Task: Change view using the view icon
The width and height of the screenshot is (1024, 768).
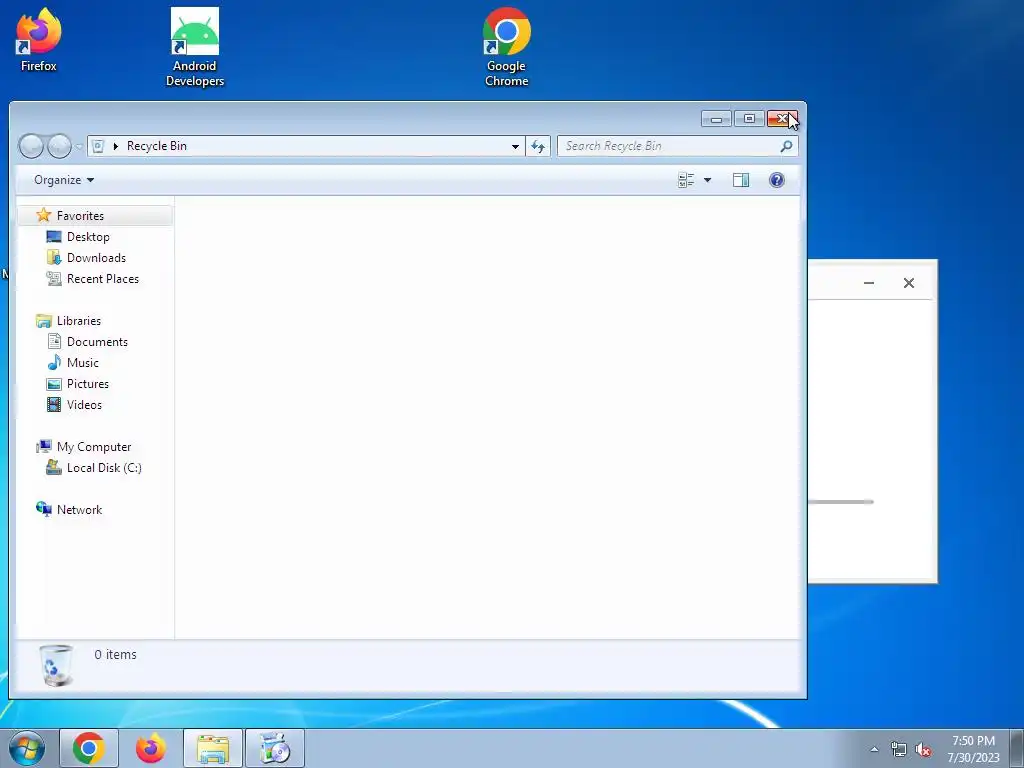Action: point(686,180)
